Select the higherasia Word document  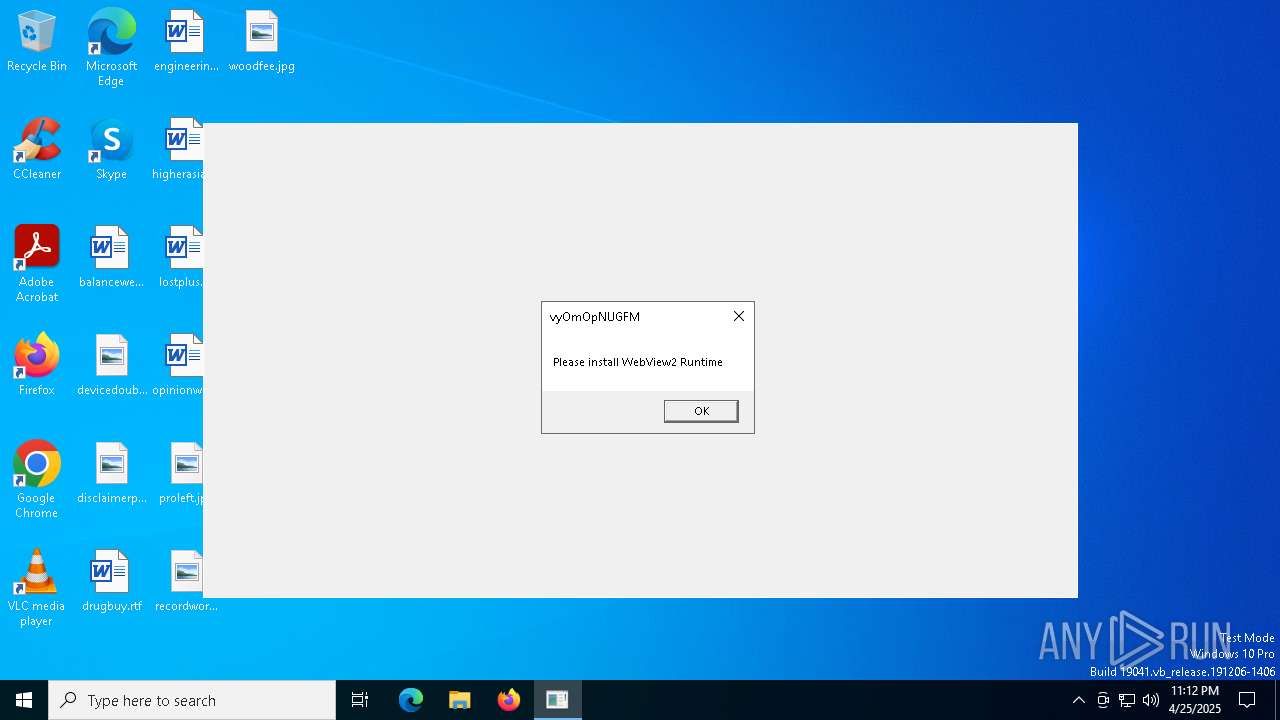(x=178, y=150)
